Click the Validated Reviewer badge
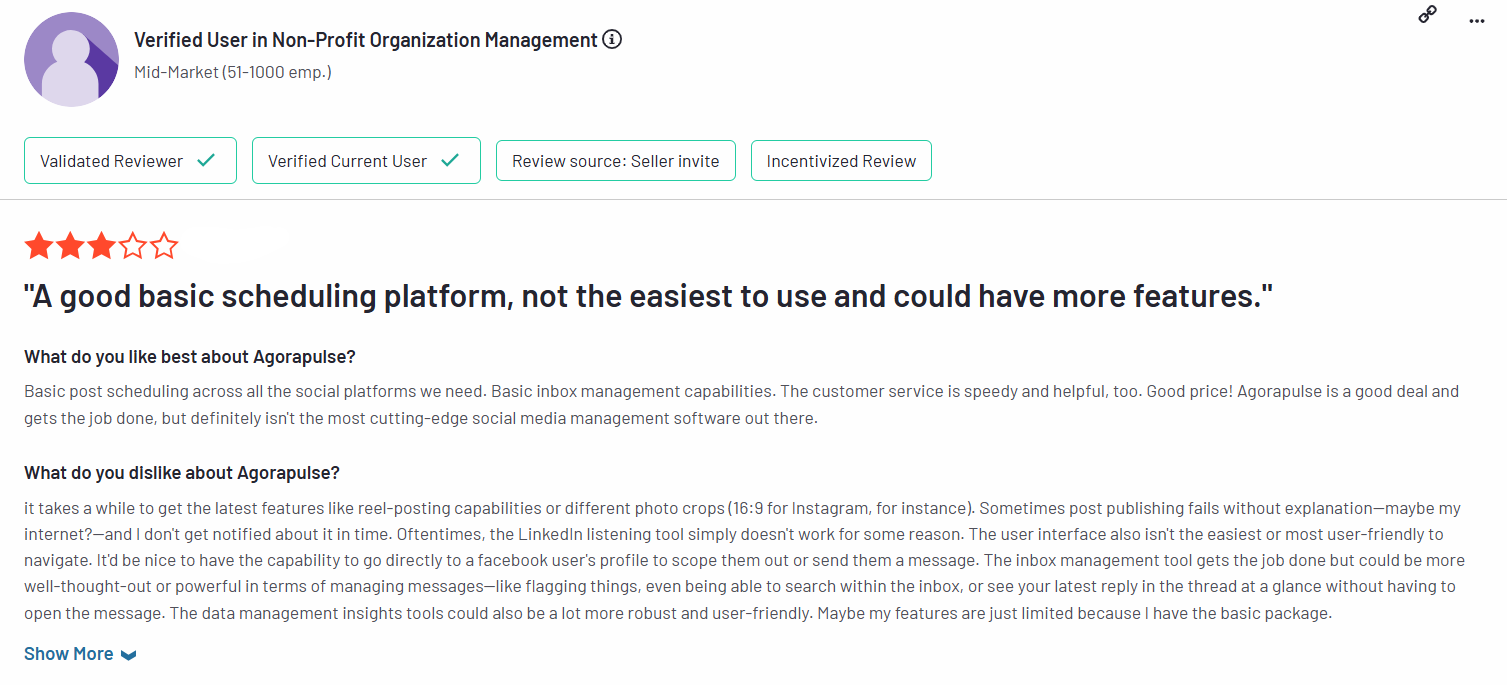1507x685 pixels. [x=130, y=160]
